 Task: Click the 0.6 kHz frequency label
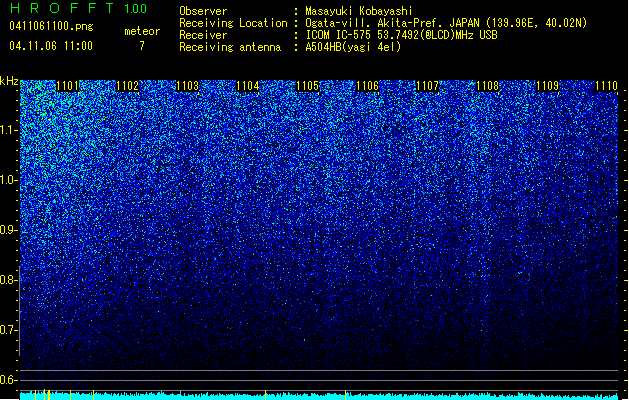8,380
